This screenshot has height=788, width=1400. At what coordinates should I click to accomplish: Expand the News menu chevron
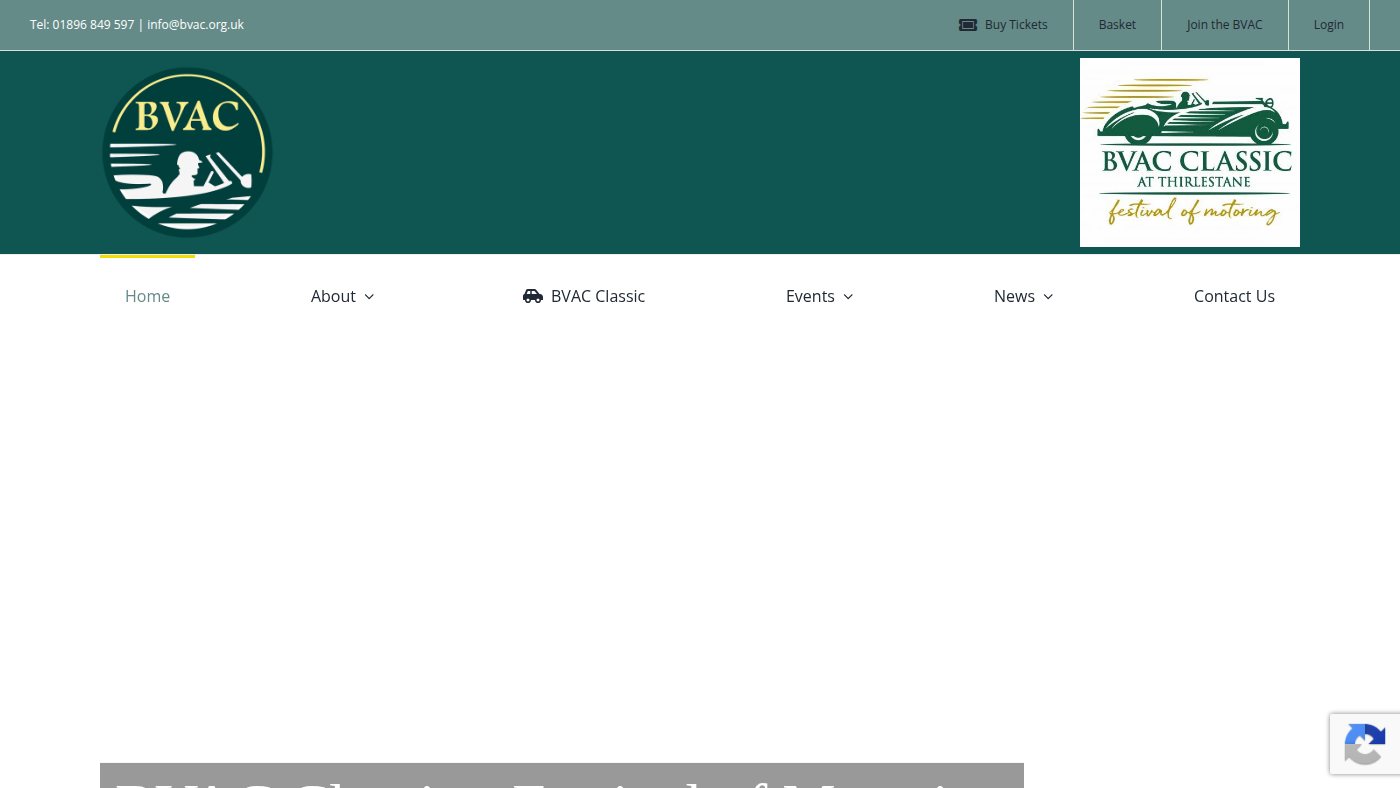pos(1048,297)
